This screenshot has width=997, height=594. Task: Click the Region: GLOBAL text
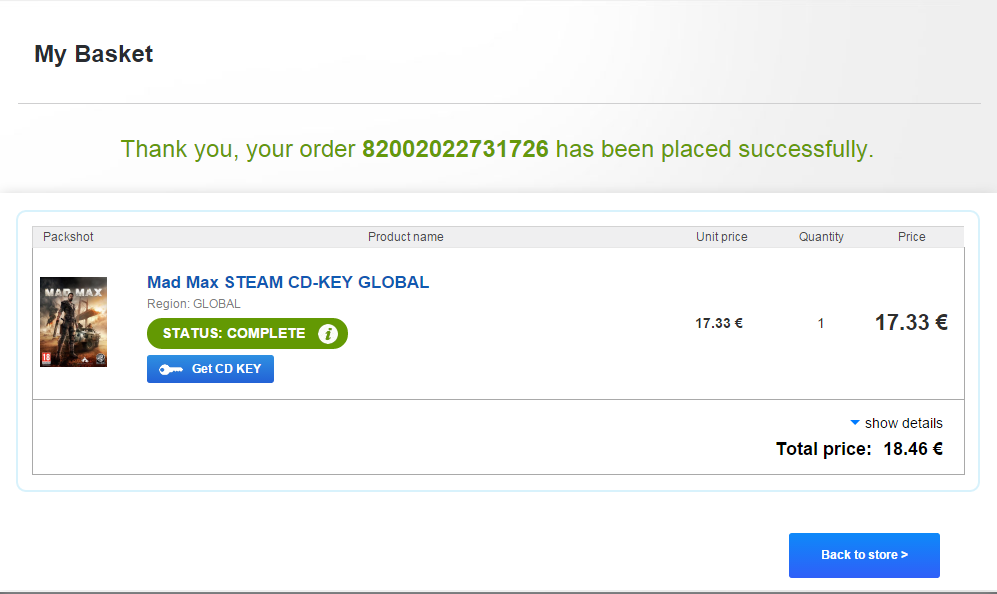194,304
